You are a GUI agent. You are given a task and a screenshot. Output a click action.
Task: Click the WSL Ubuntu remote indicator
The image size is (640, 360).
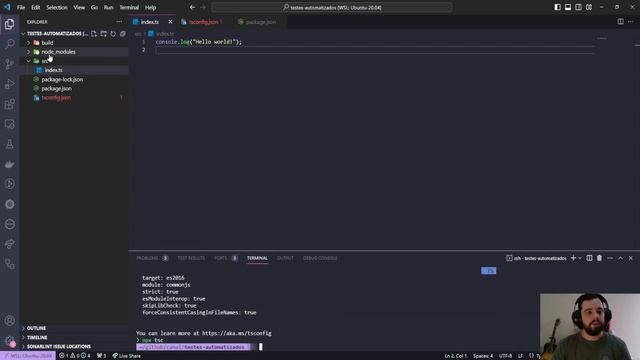[x=28, y=356]
